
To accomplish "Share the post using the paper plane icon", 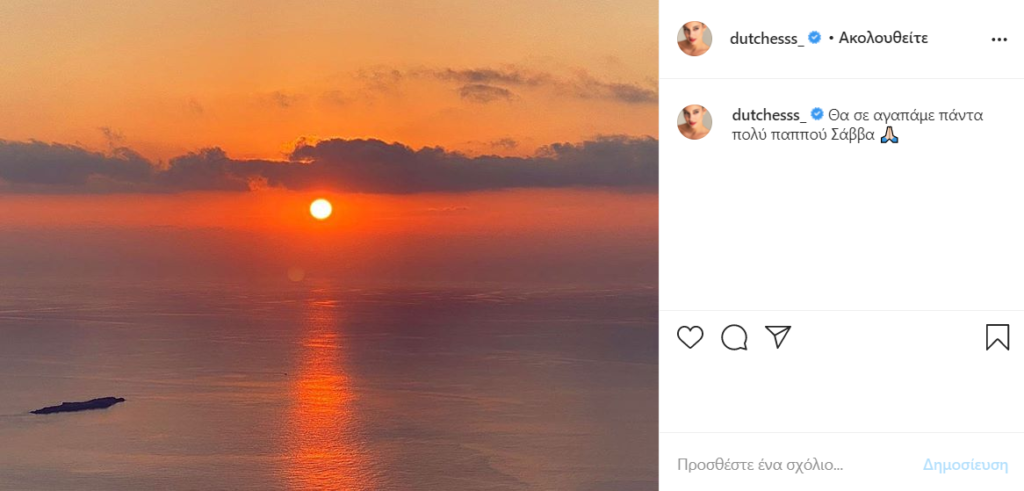I will coord(778,336).
